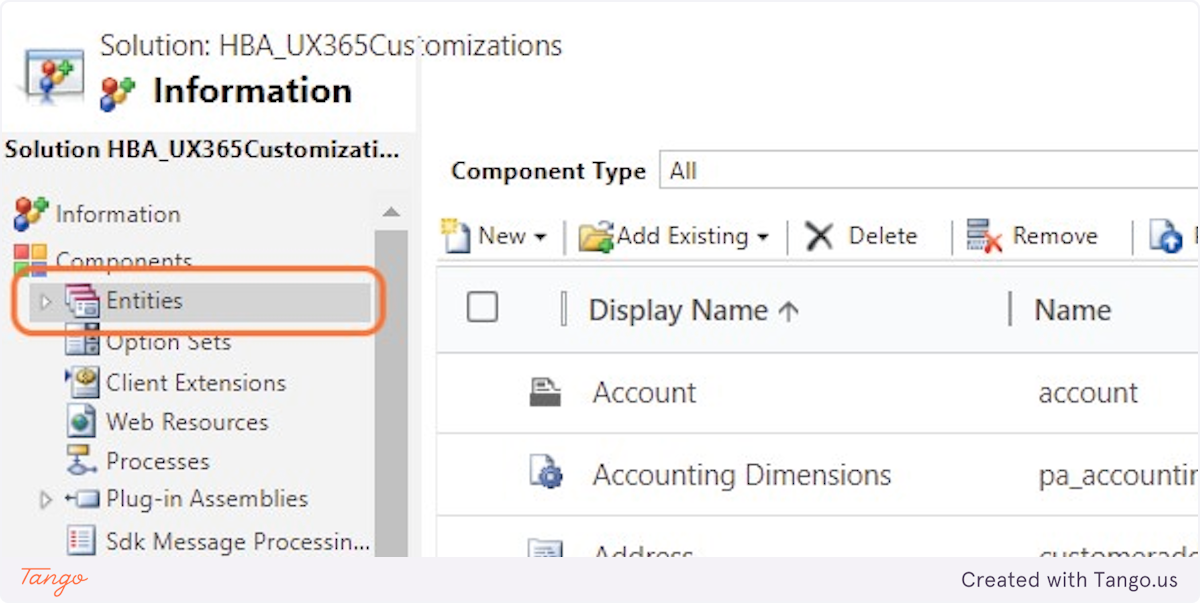Click the Components icon in the tree

(x=31, y=258)
